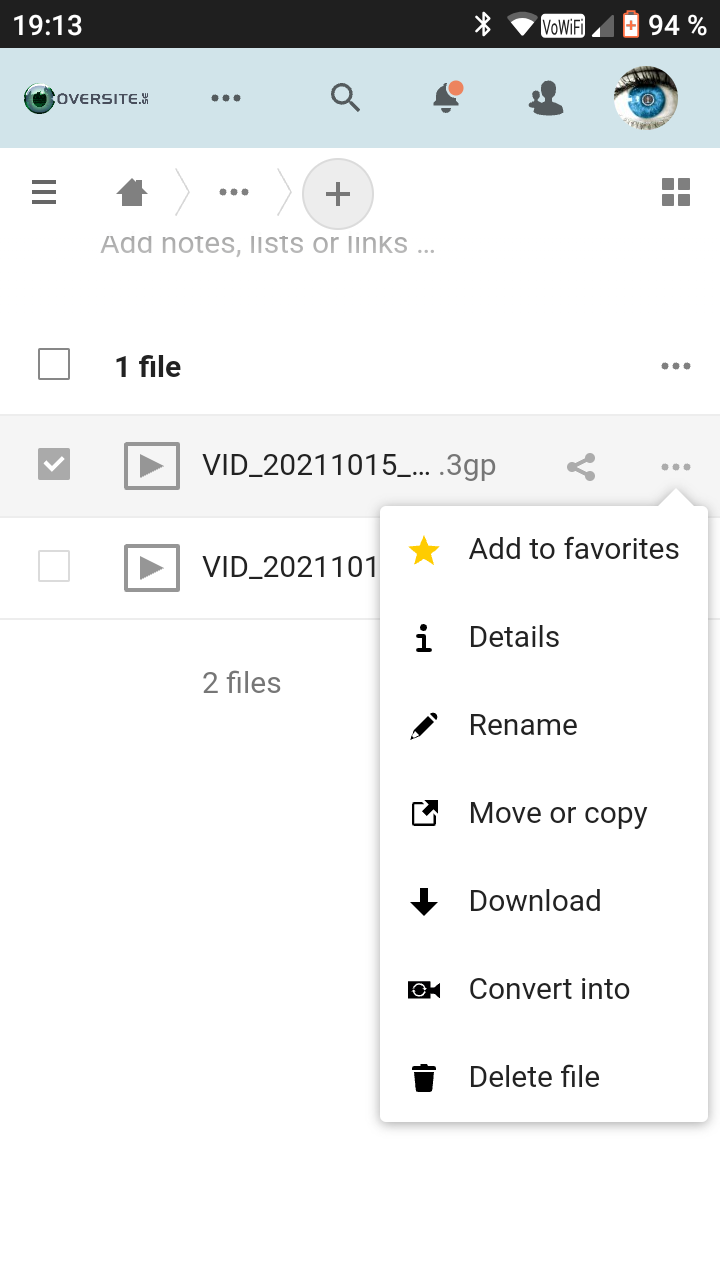Open the contacts icon in header

(546, 98)
